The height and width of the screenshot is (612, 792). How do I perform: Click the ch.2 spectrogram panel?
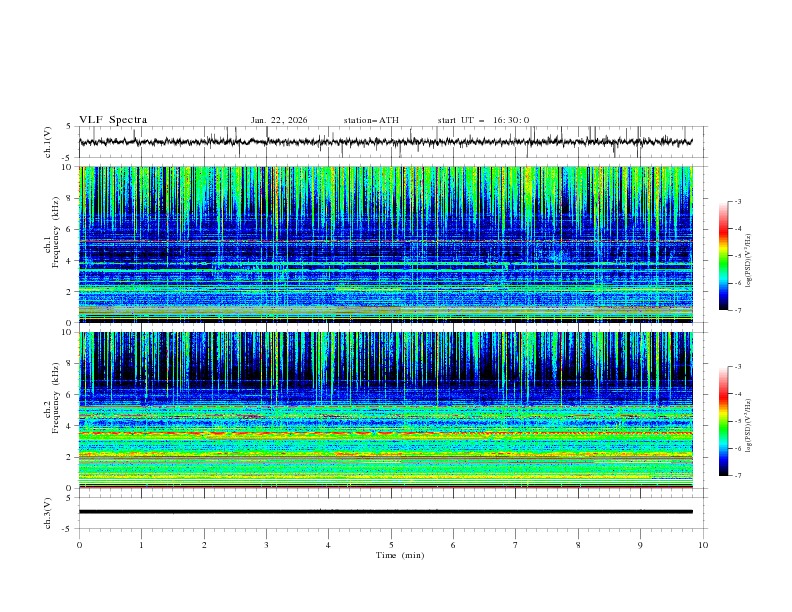pyautogui.click(x=386, y=410)
